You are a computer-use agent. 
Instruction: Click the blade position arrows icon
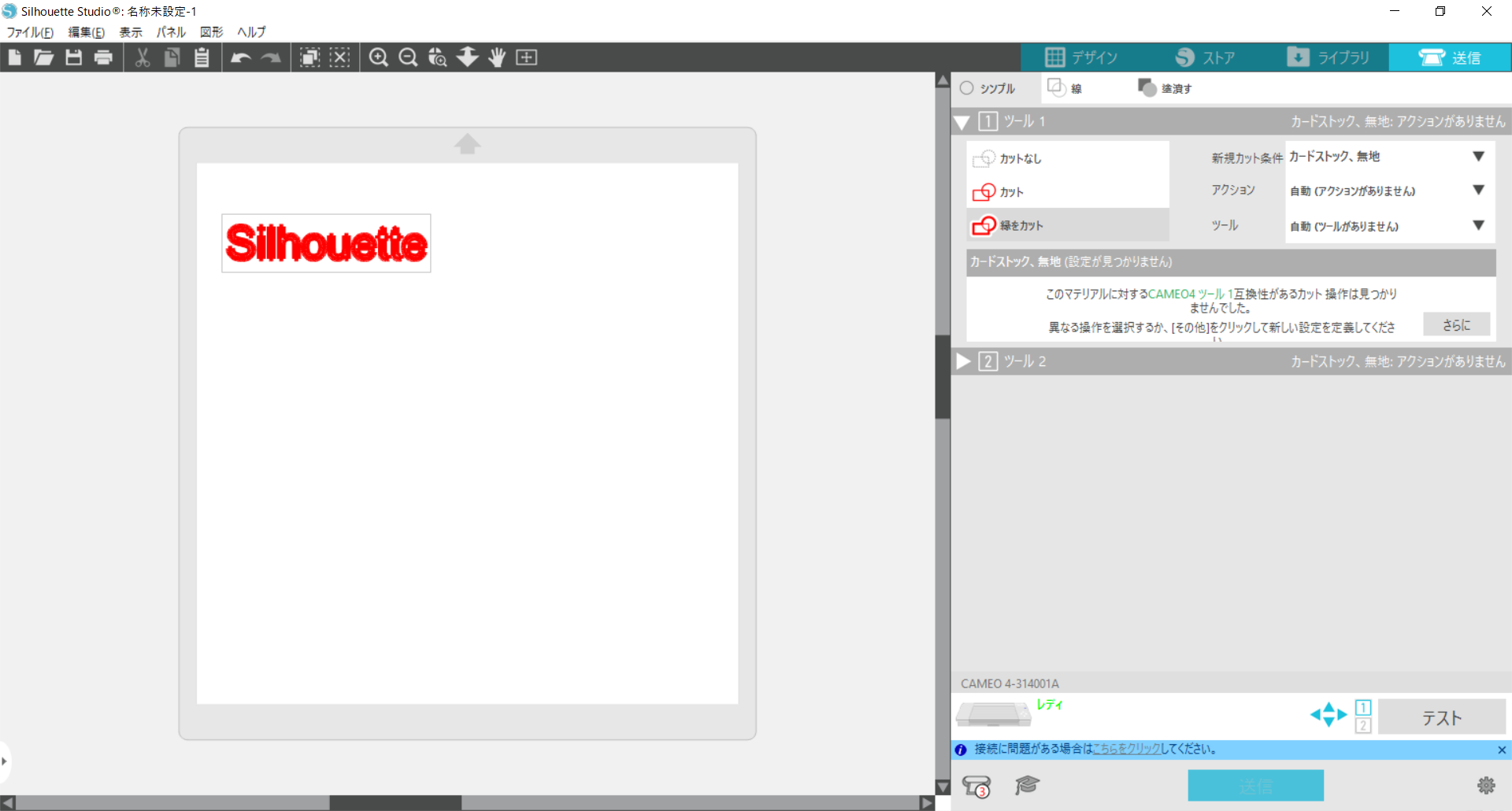[1329, 715]
